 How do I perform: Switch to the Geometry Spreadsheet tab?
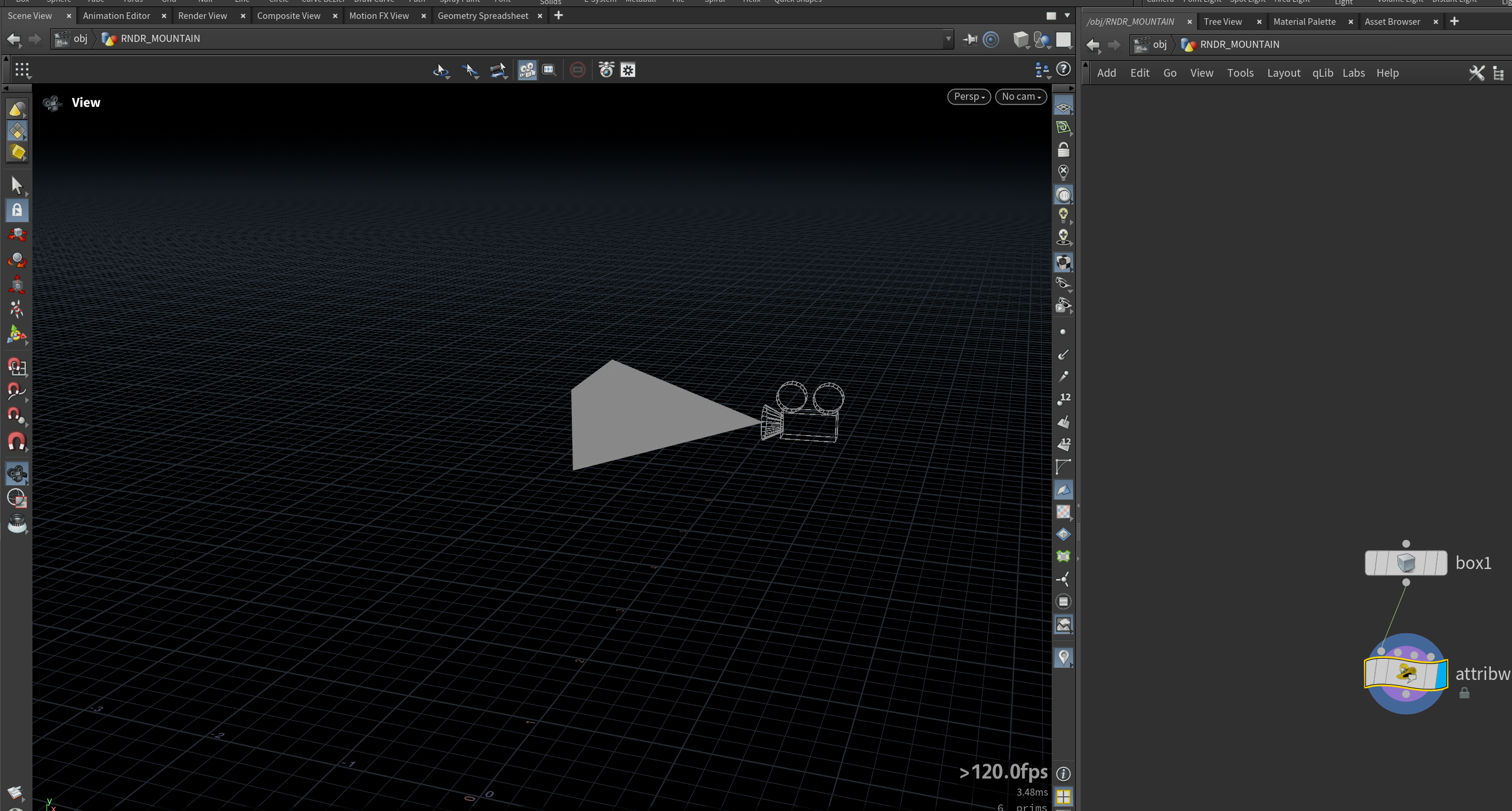(x=483, y=16)
